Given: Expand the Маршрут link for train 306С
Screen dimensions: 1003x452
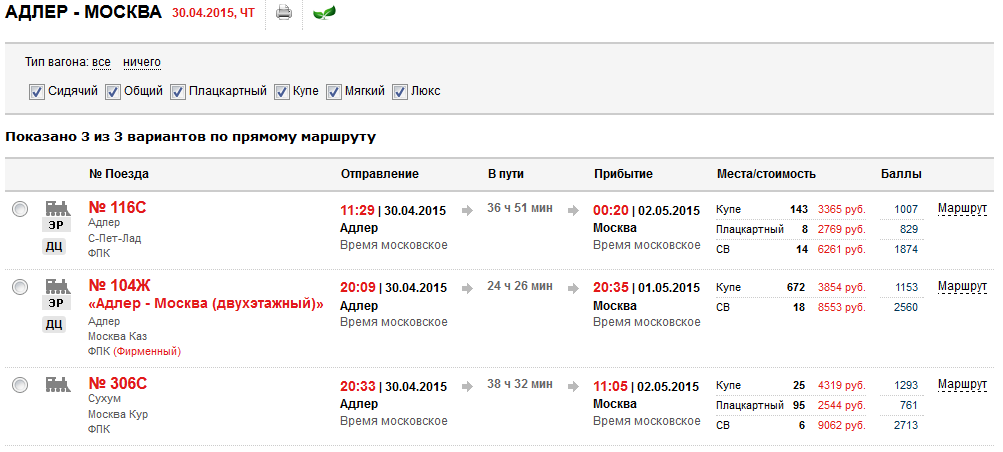Looking at the screenshot, I should click(962, 385).
